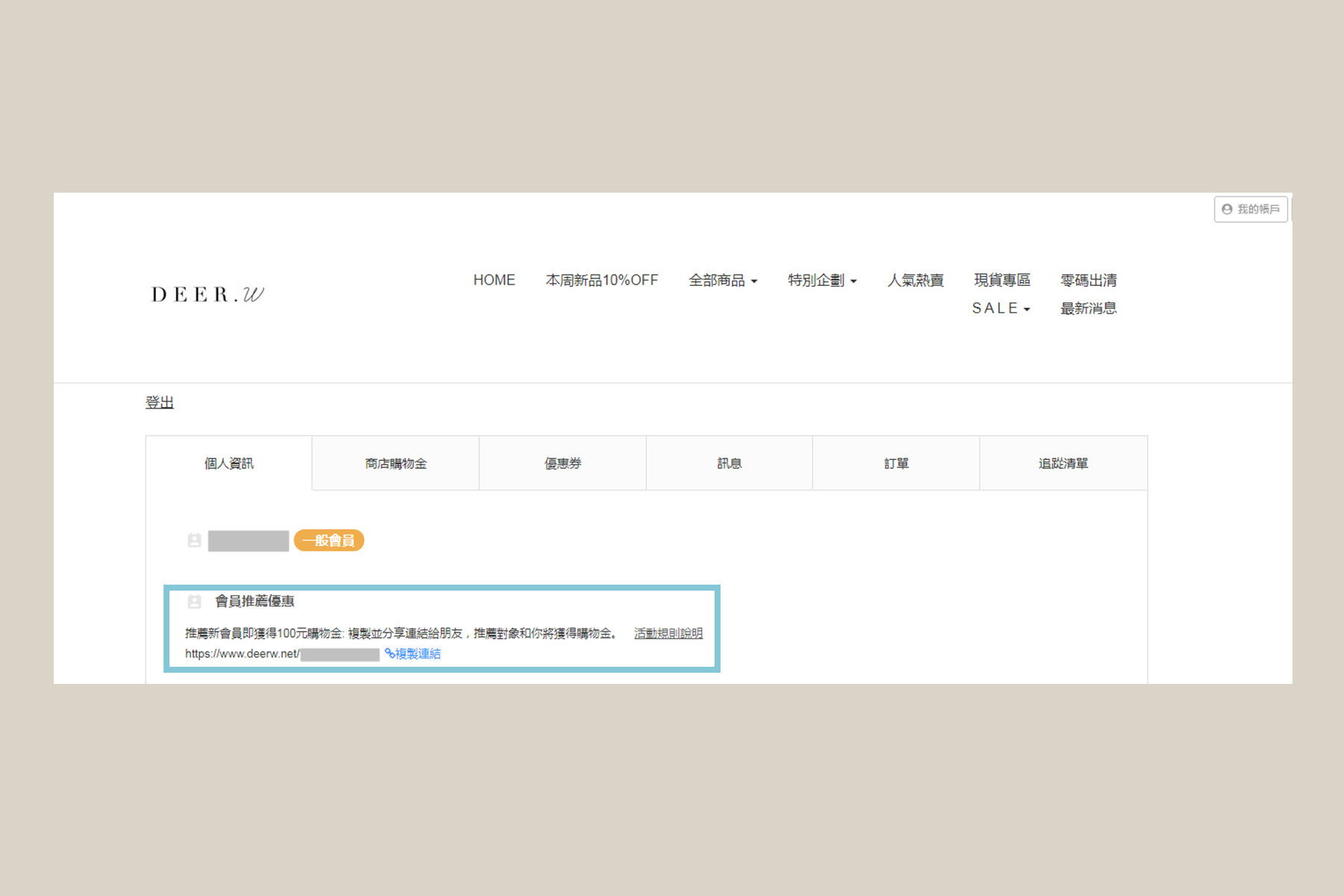Open the 訂單 tab
This screenshot has width=1344, height=896.
(x=896, y=464)
